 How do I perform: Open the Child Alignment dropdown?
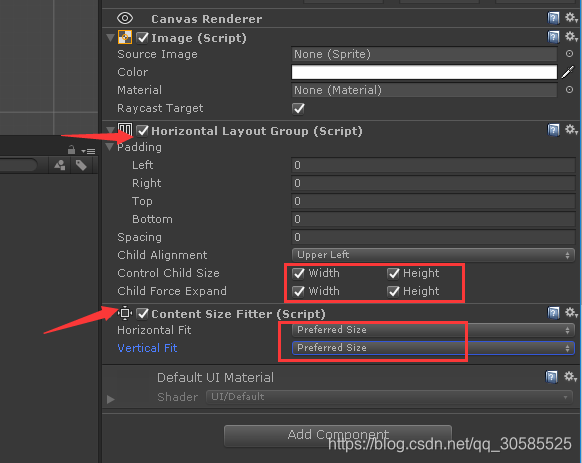tap(433, 255)
